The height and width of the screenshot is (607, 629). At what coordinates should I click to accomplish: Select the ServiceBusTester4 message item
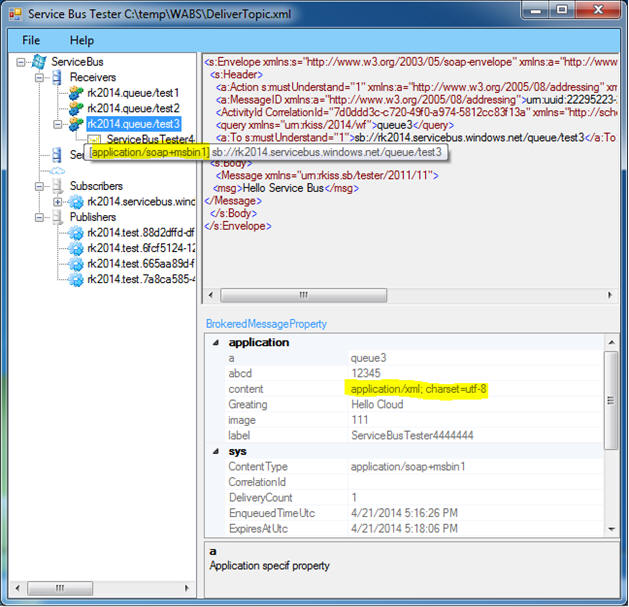tap(150, 139)
